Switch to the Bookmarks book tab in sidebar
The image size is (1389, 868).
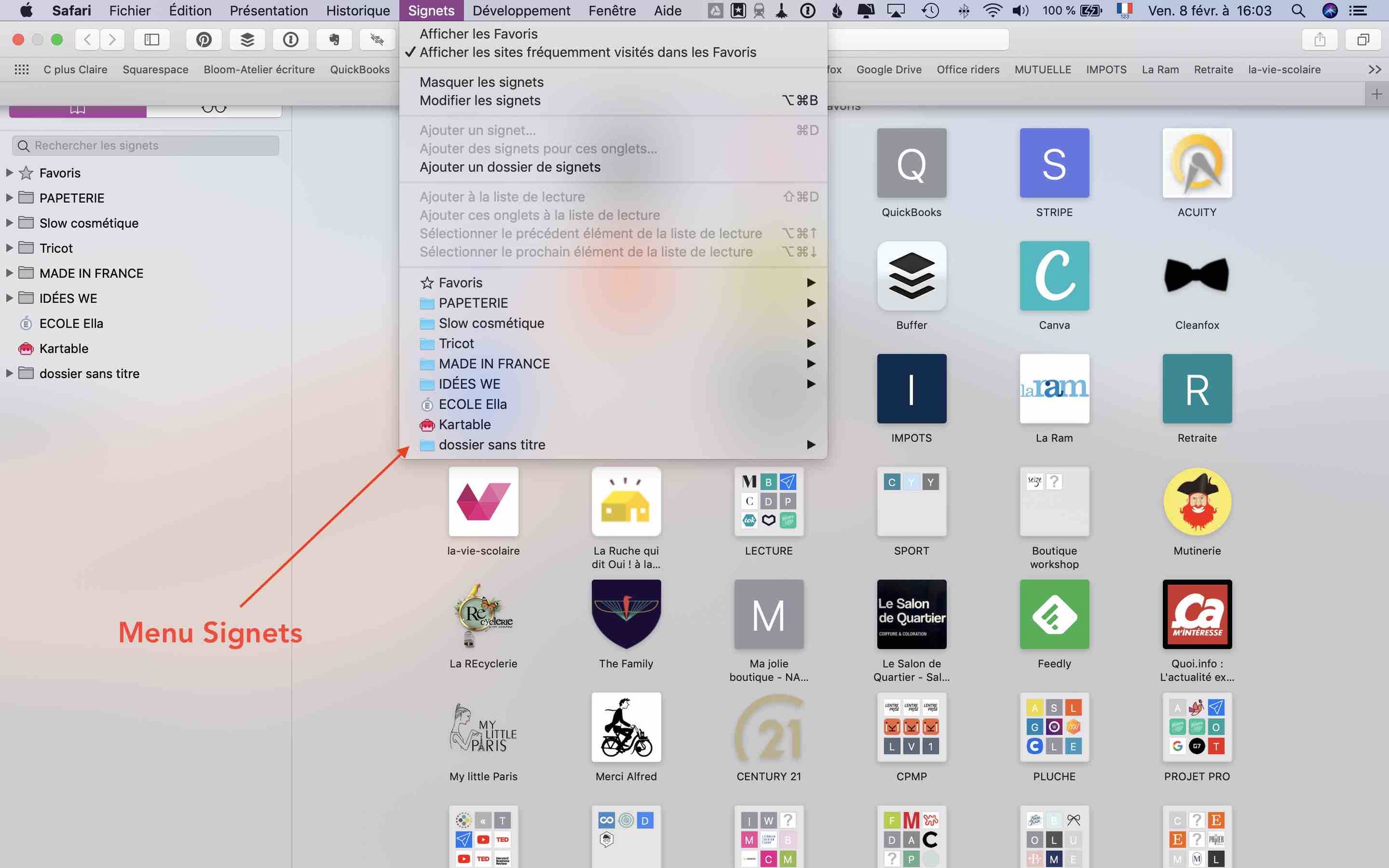click(78, 109)
